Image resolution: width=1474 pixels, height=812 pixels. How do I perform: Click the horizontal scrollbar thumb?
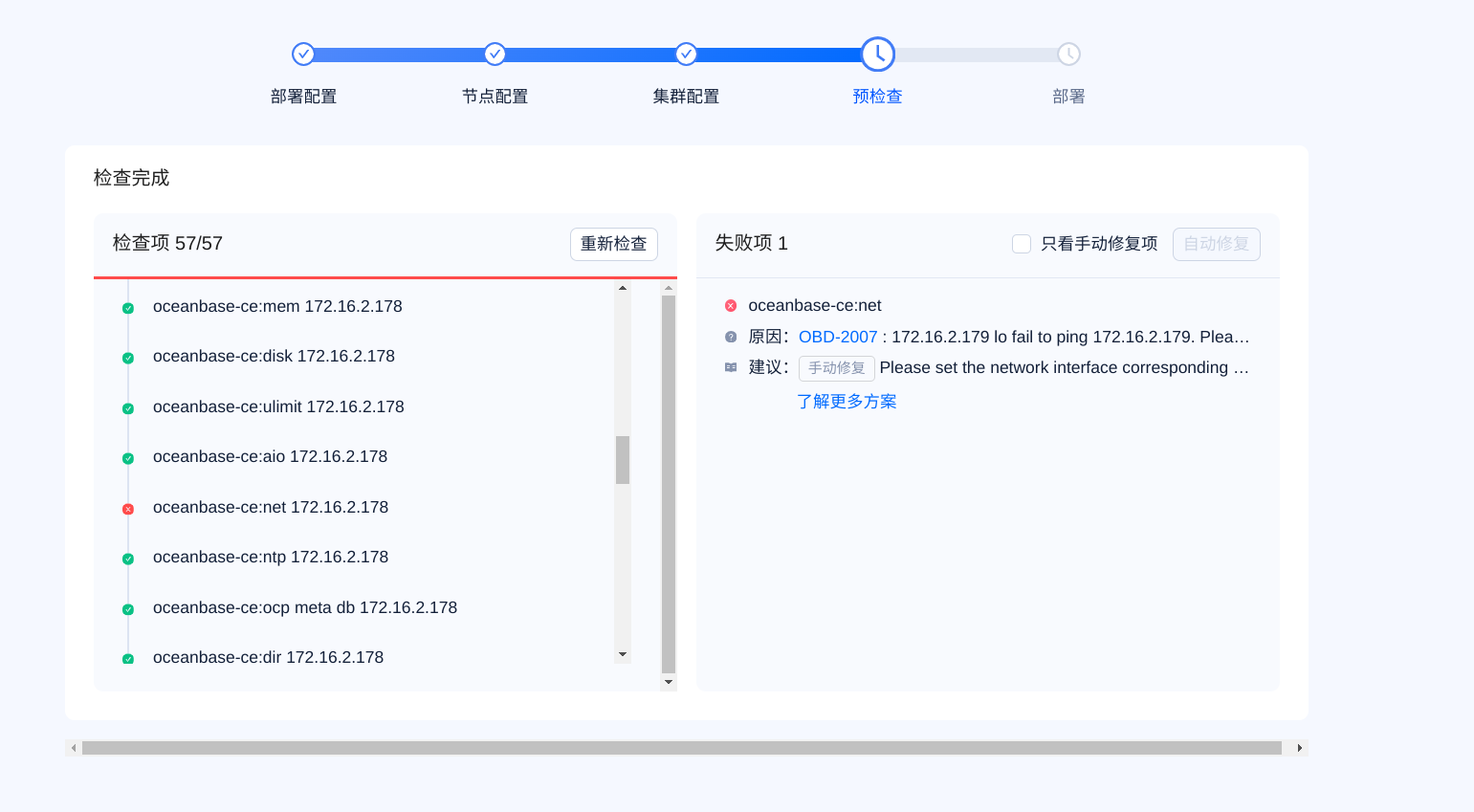[x=682, y=748]
